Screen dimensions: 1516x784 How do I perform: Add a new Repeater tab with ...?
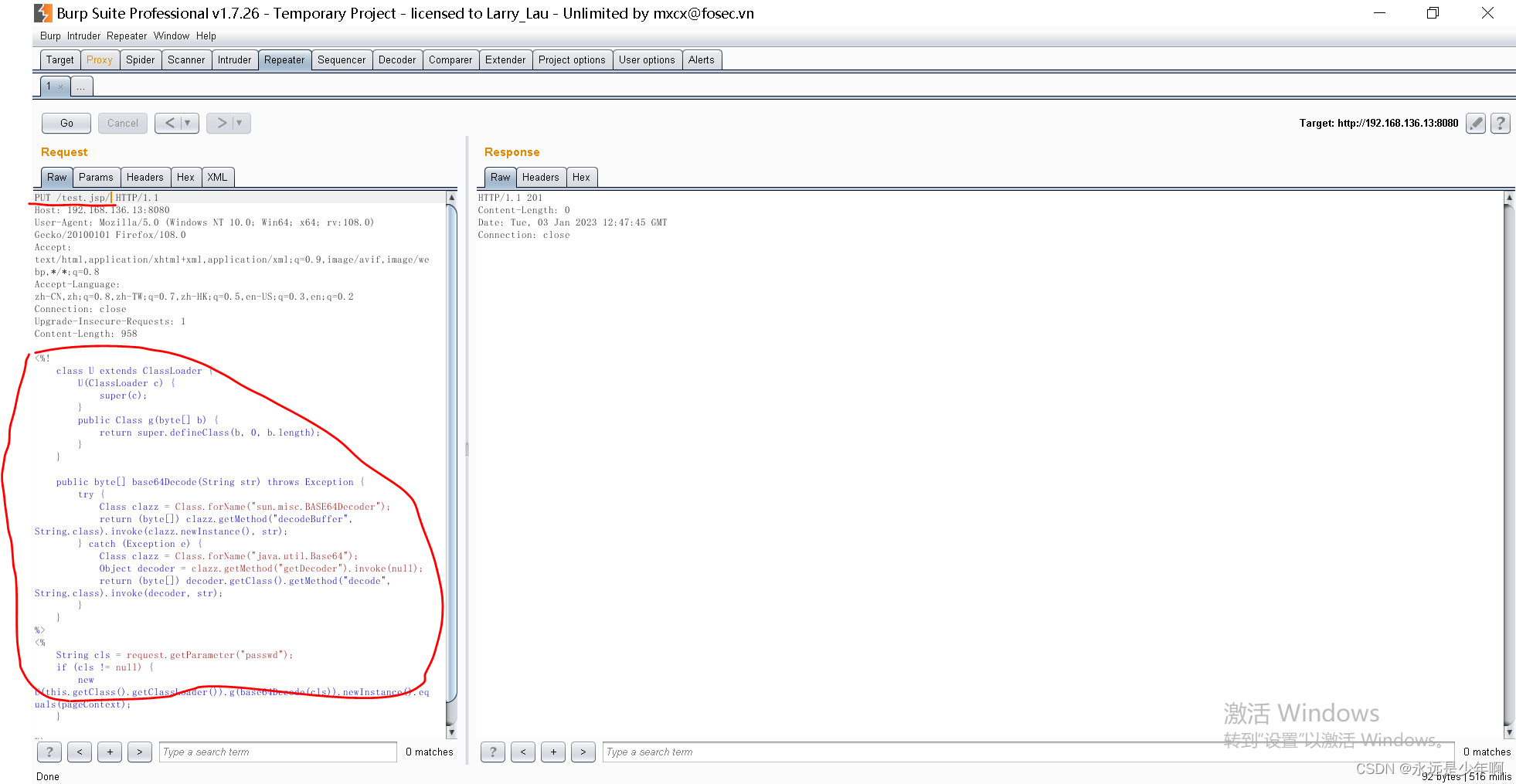click(x=81, y=87)
